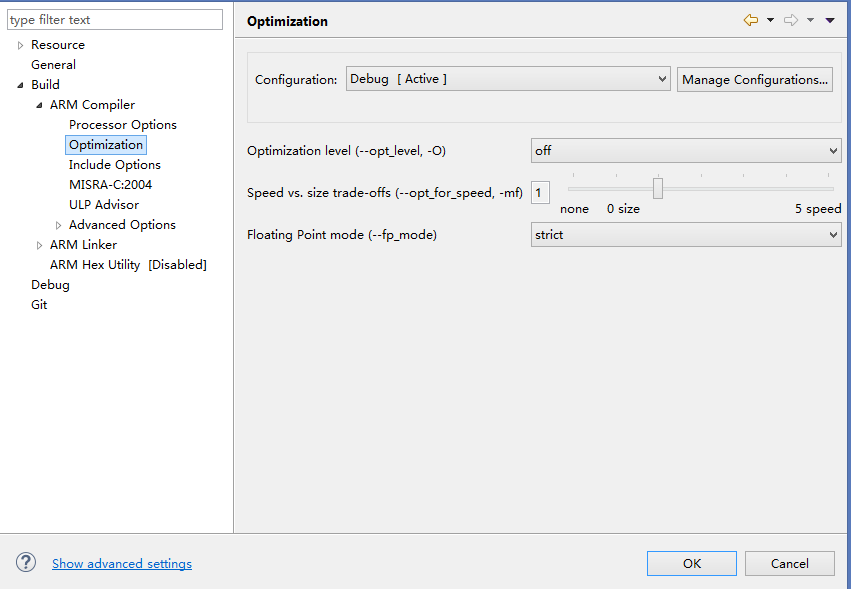Click the type filter text field

click(115, 20)
